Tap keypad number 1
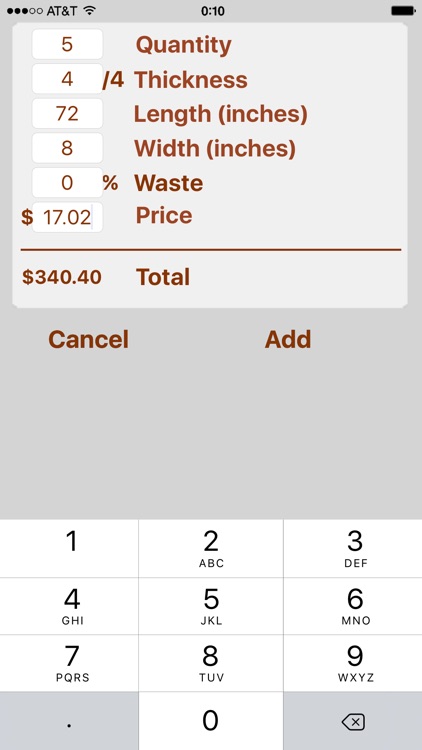 click(x=69, y=548)
